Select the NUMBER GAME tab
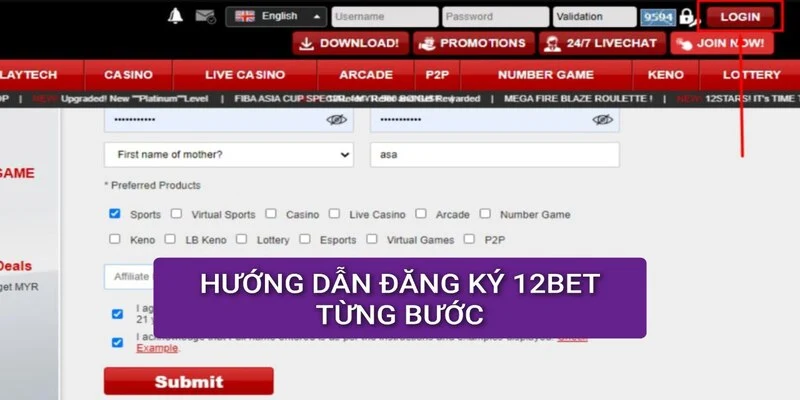Screen dimensions: 800x400 (546, 75)
